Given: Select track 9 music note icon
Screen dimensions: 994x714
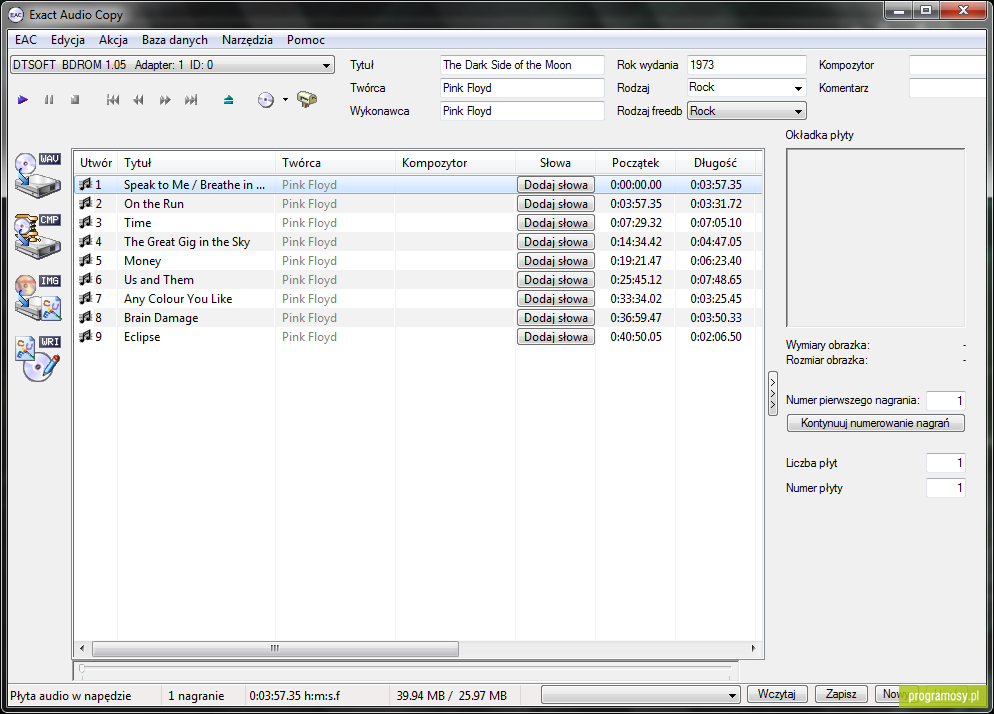Looking at the screenshot, I should [x=86, y=337].
